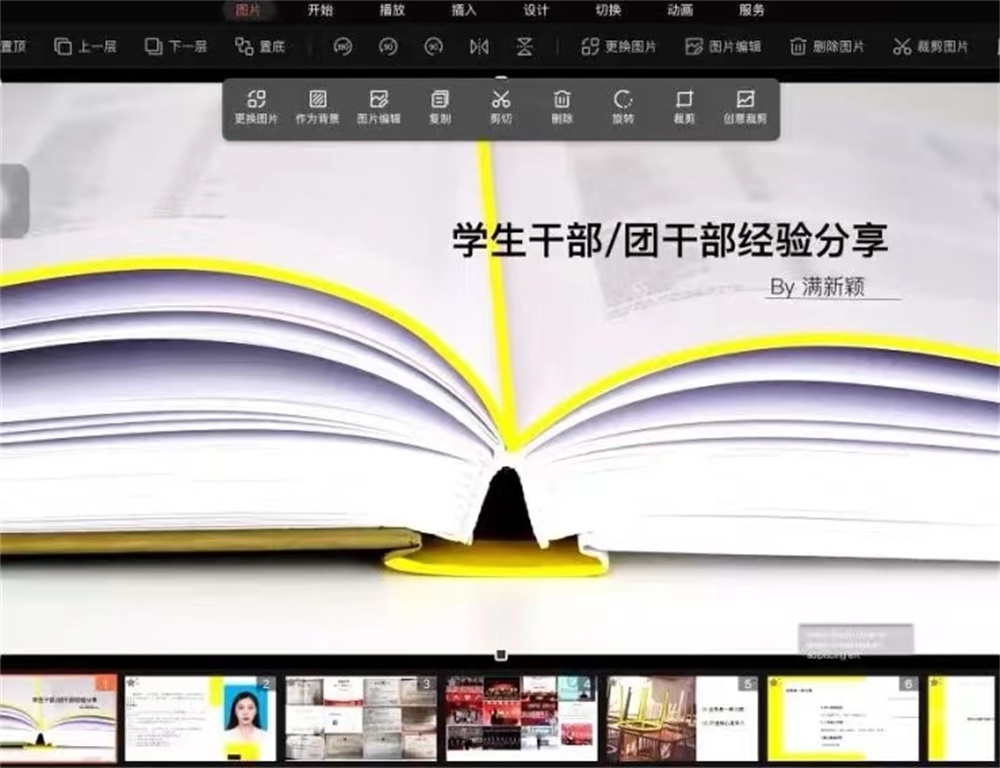Go to the 设计 tab
1000x768 pixels.
click(x=536, y=10)
